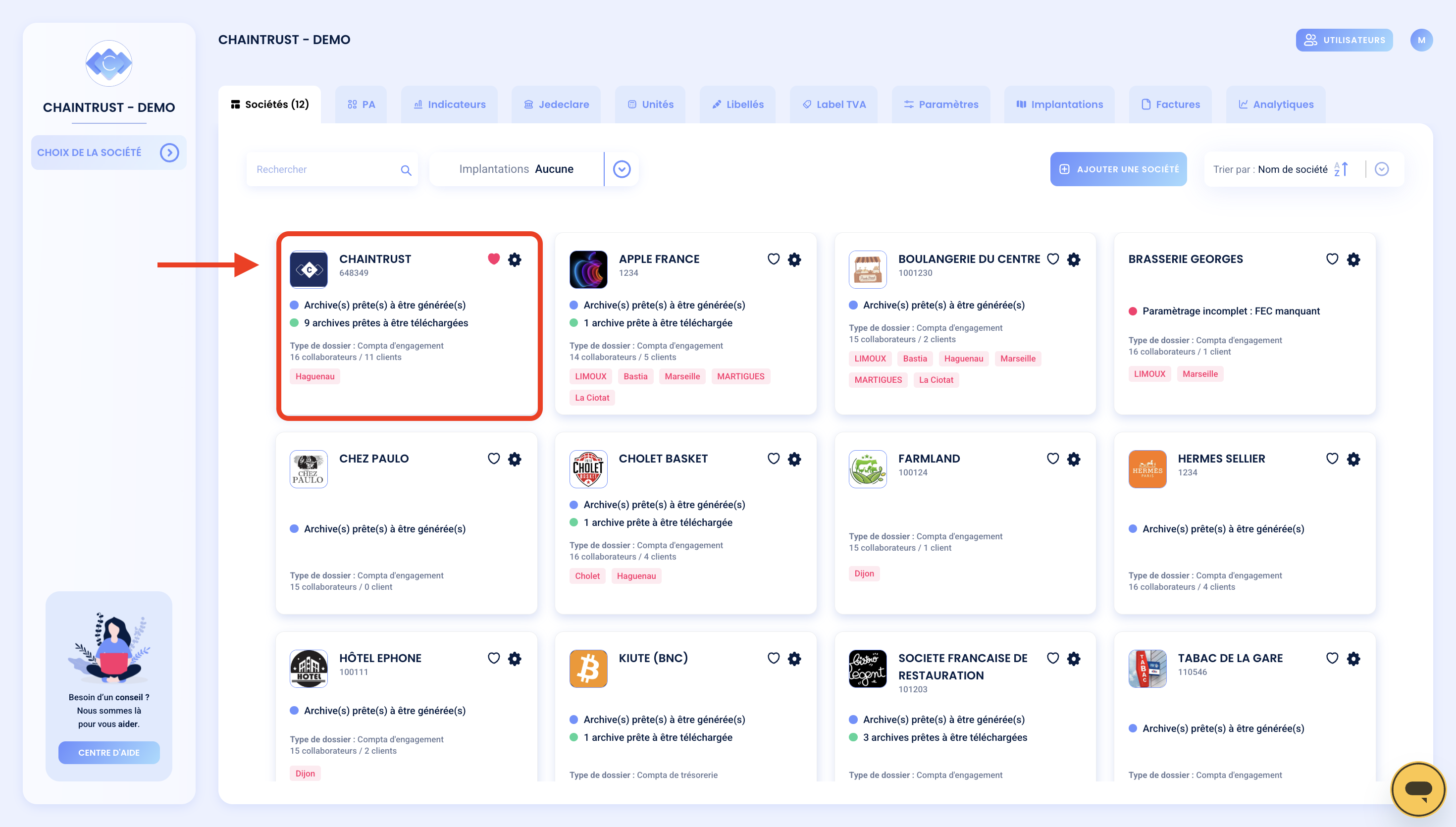1456x827 pixels.
Task: Expand the Trier par sort dropdown
Action: coord(1382,169)
